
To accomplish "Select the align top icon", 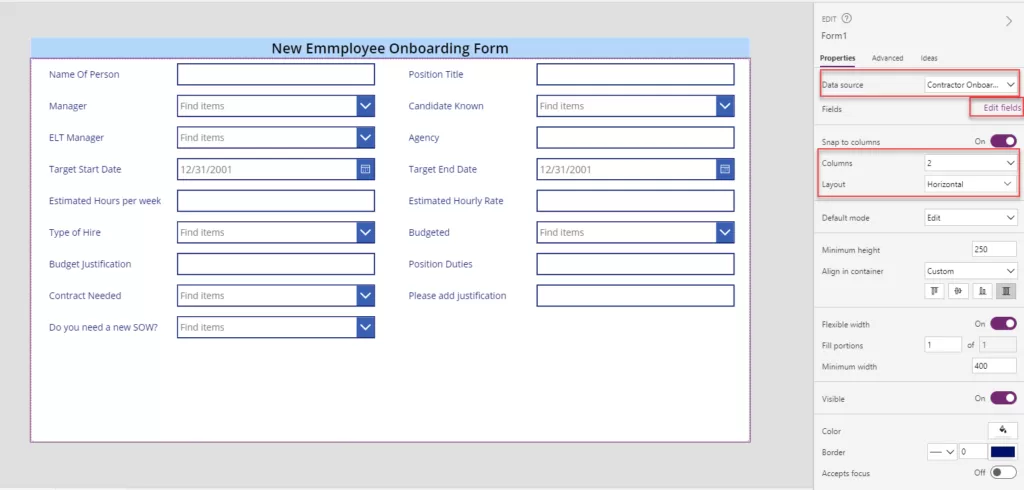I will [x=936, y=291].
